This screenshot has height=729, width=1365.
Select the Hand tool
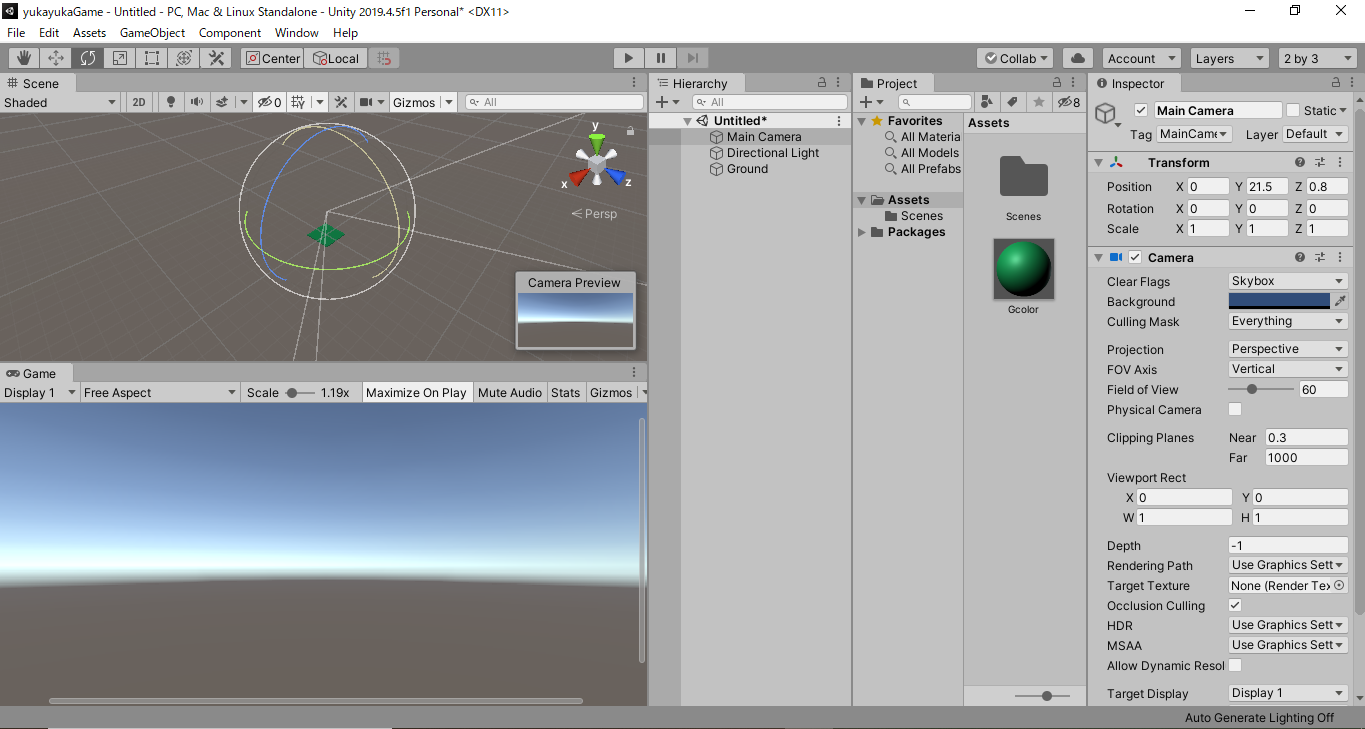click(x=24, y=58)
